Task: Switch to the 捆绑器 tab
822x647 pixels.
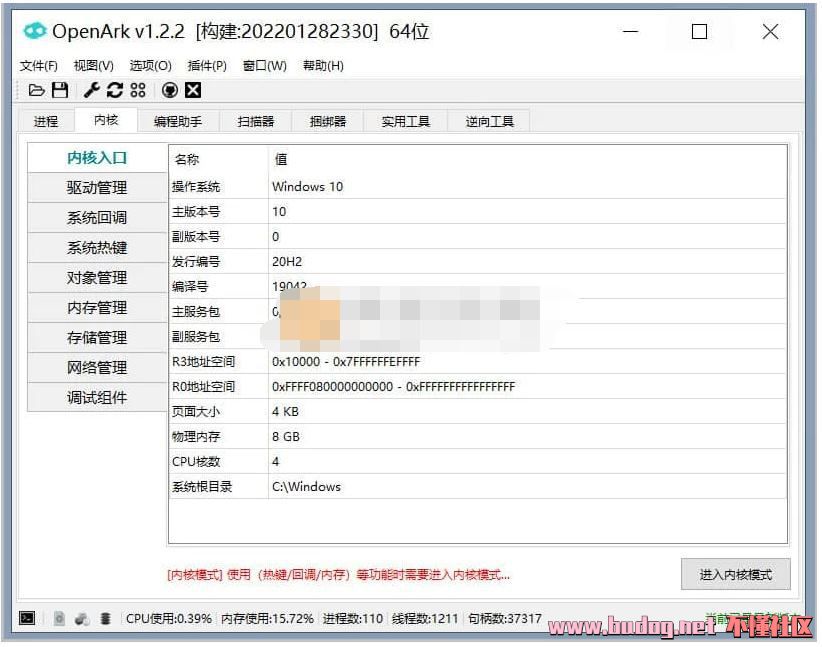Action: tap(328, 121)
